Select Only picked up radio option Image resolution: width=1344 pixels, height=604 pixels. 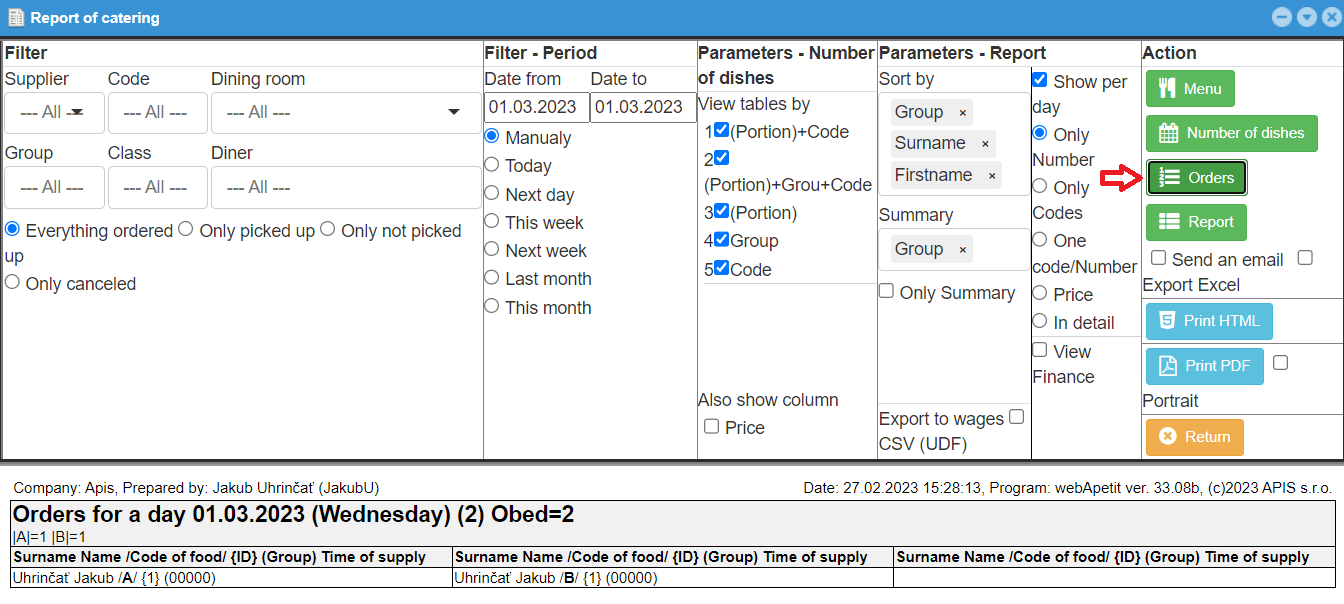pyautogui.click(x=186, y=230)
